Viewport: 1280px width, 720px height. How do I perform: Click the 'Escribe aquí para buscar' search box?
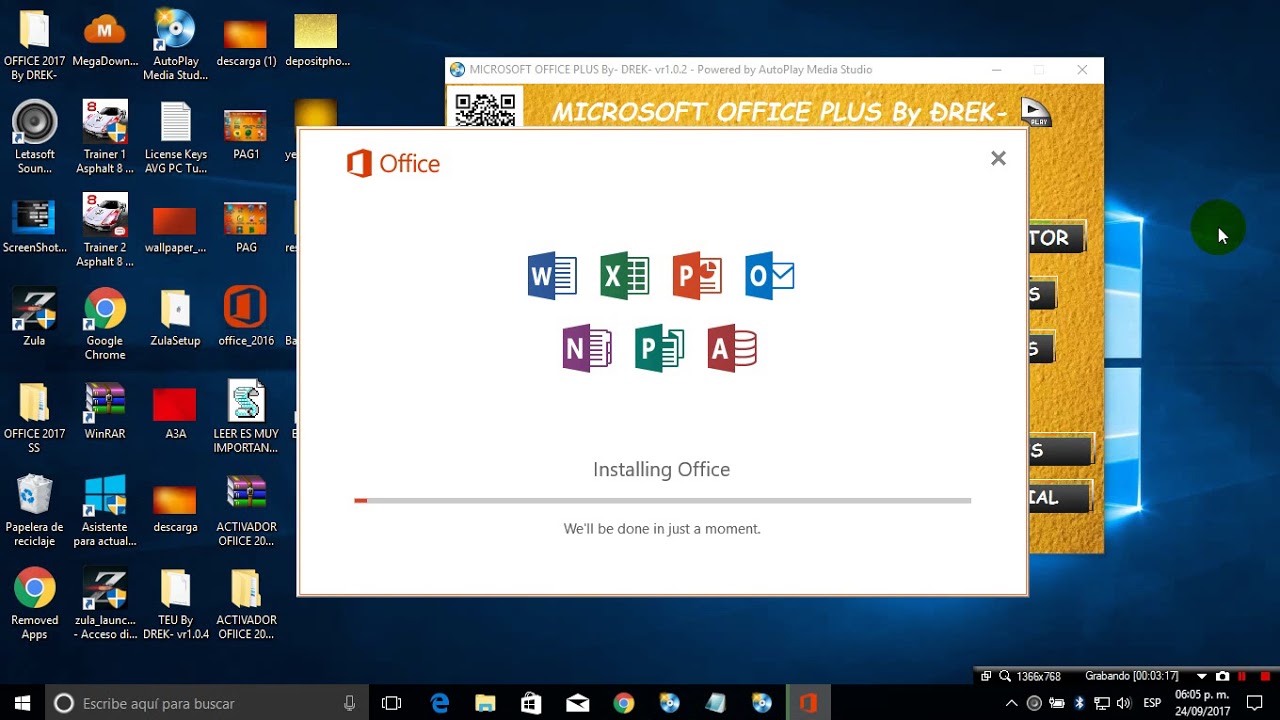click(206, 703)
